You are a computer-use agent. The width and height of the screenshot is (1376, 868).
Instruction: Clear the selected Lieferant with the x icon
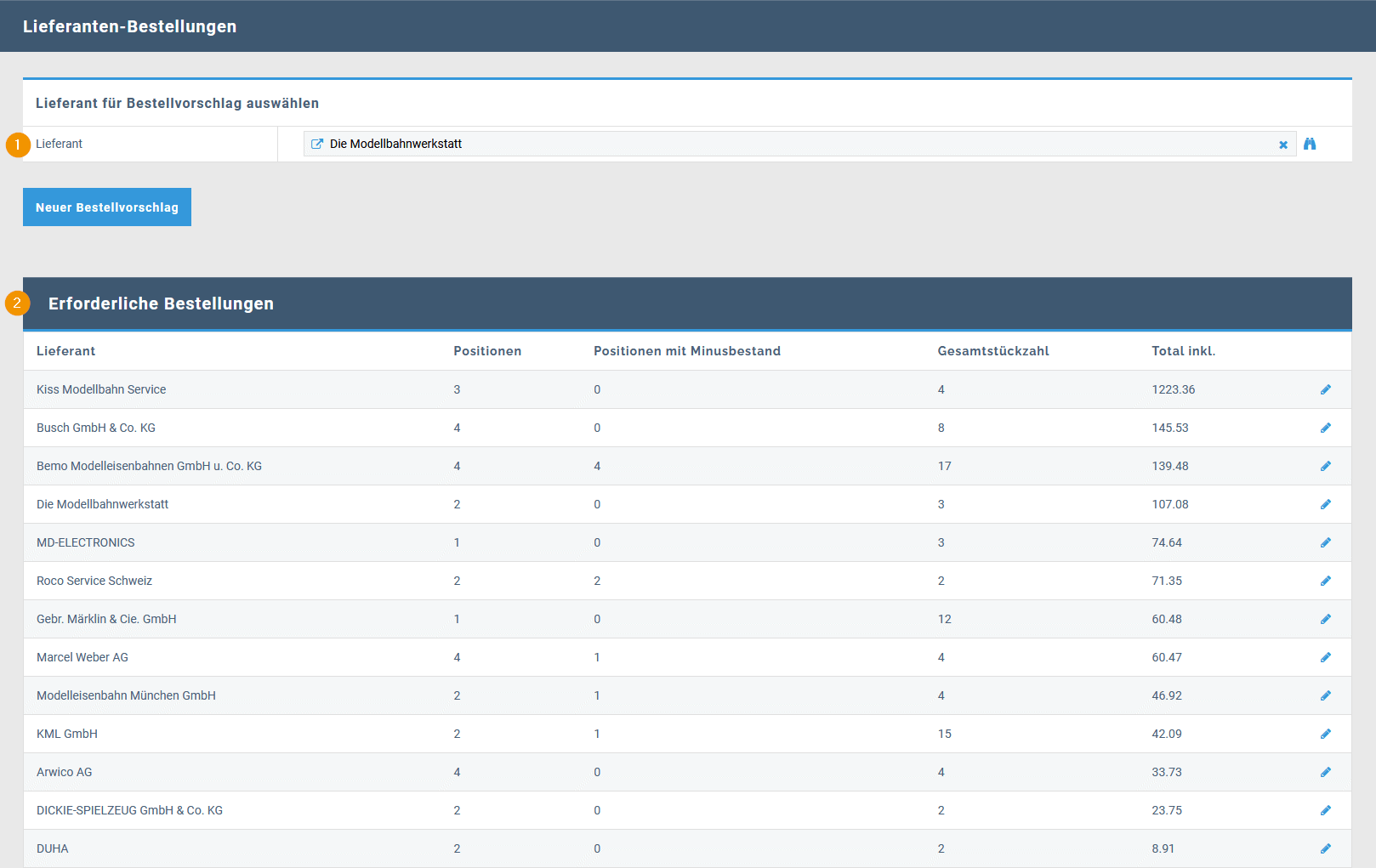pyautogui.click(x=1283, y=145)
